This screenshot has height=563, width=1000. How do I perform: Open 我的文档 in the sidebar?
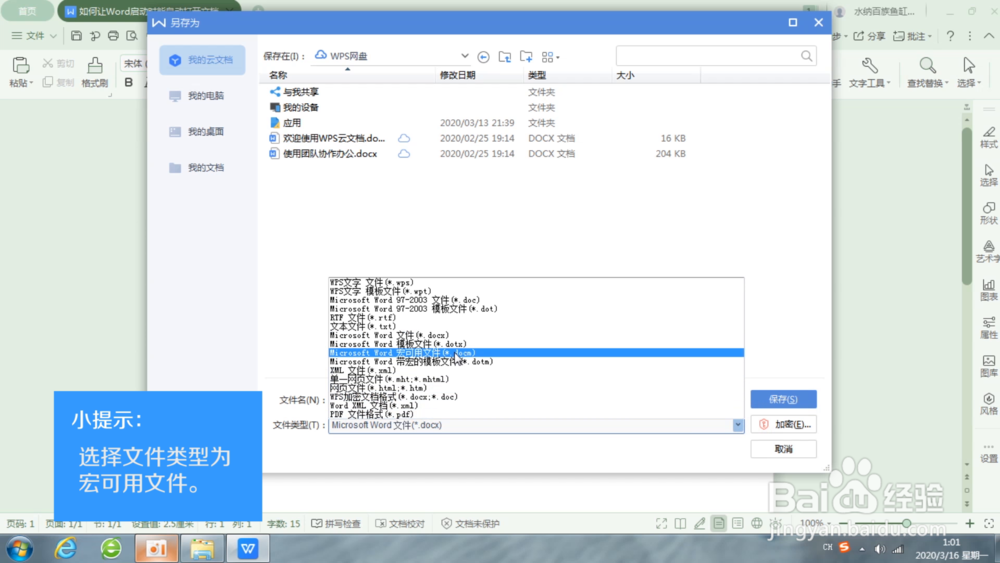point(202,168)
